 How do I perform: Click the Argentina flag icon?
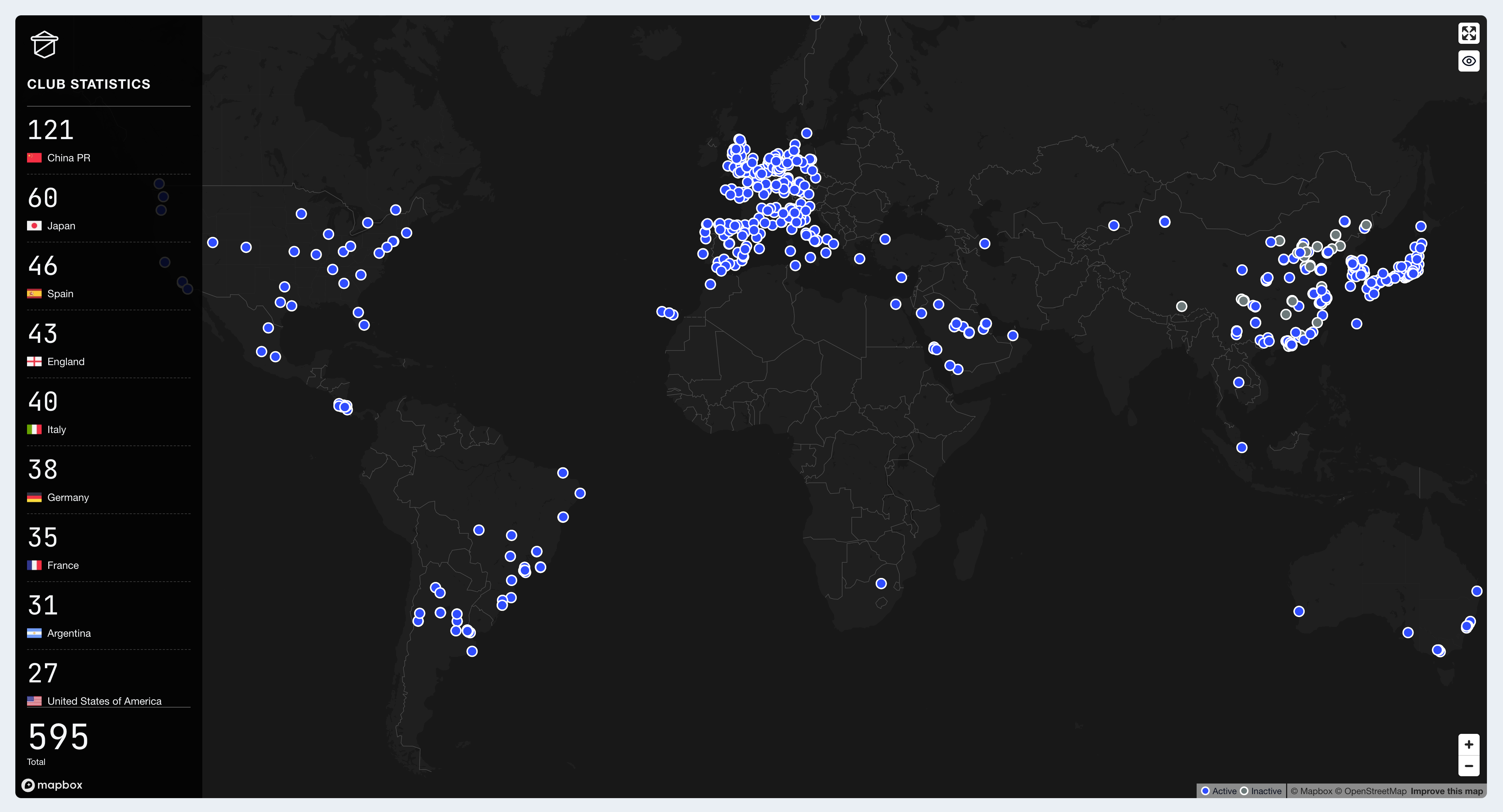coord(34,633)
